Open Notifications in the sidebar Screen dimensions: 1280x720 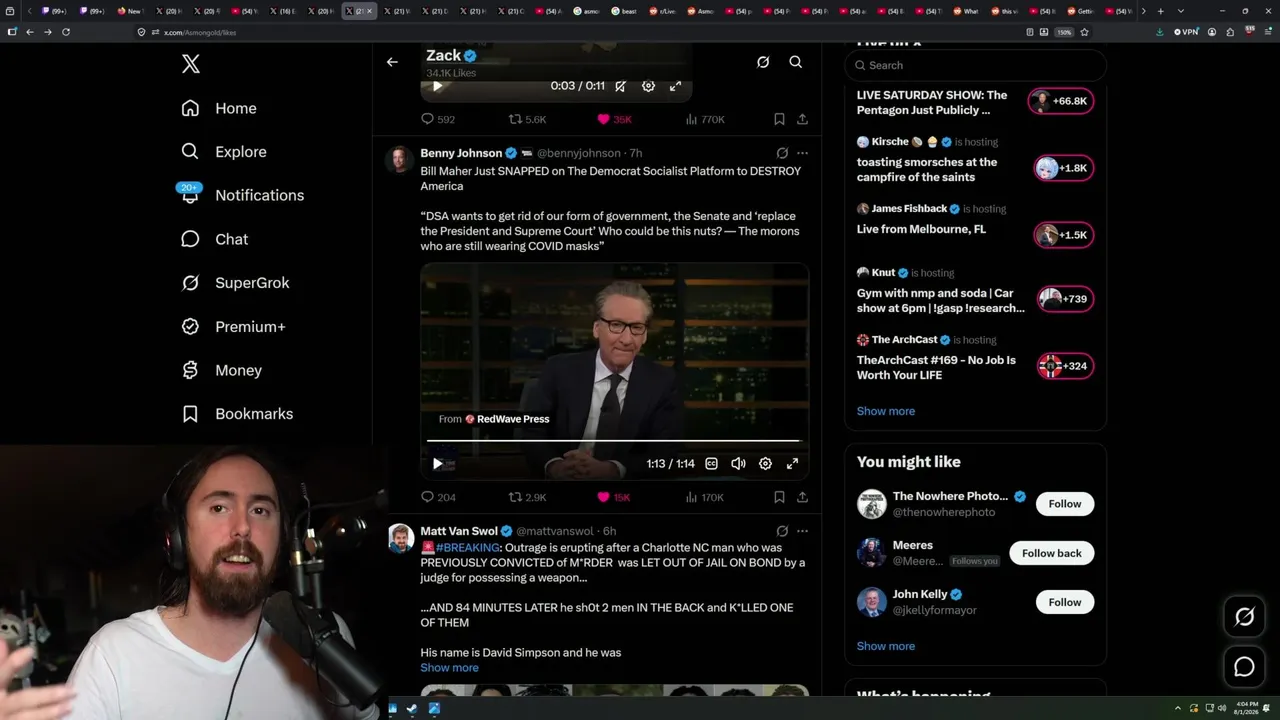pos(242,195)
